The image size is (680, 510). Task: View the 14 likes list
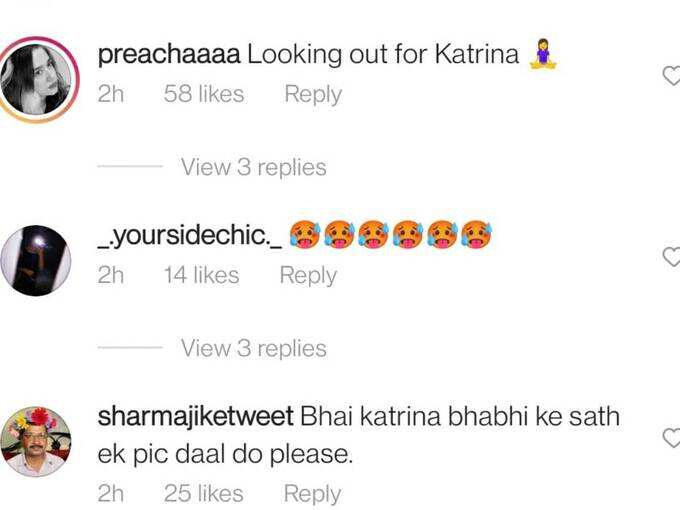(202, 275)
